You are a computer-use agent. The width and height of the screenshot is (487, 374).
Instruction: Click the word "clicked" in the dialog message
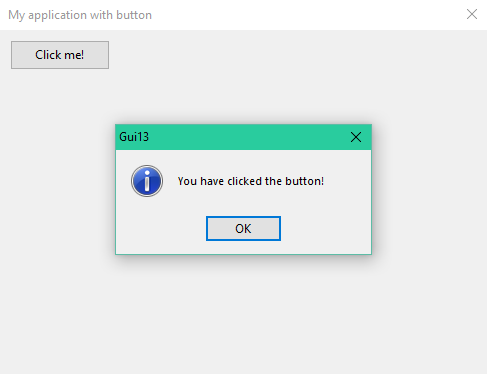245,181
